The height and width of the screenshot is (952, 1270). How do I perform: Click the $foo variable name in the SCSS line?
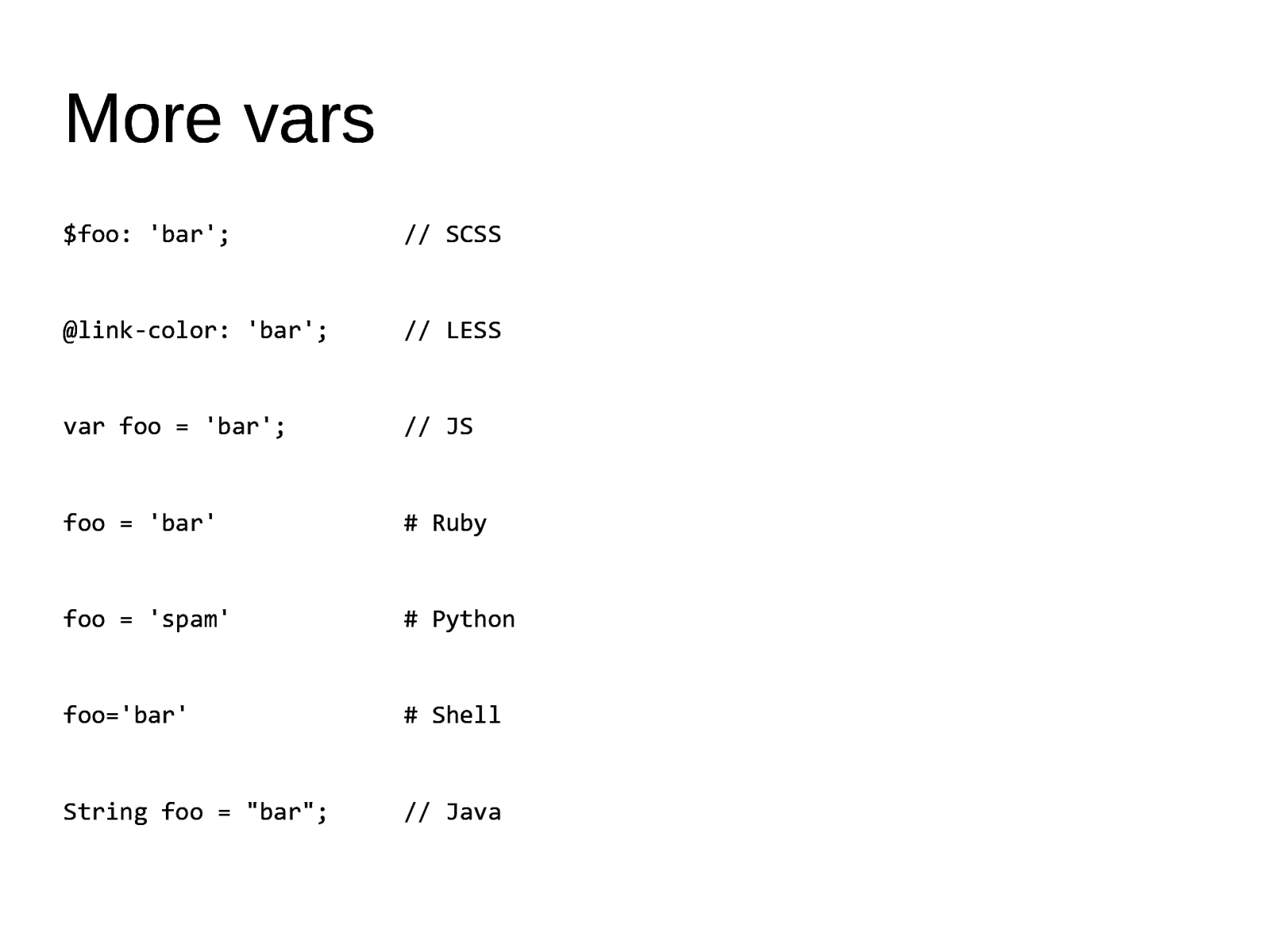[x=91, y=235]
